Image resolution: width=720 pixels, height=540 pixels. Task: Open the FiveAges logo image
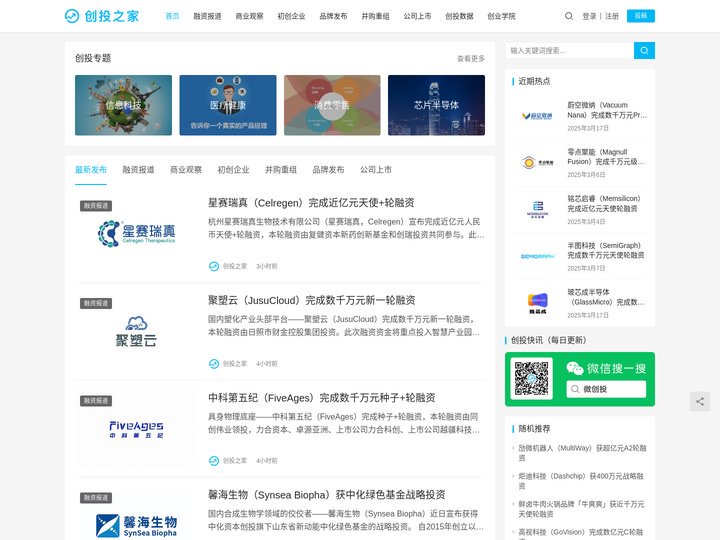pyautogui.click(x=136, y=428)
